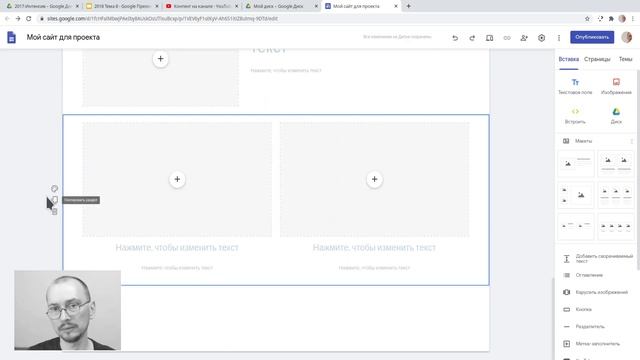Click the Опубликовать publish button
640x360 pixels.
tap(592, 37)
